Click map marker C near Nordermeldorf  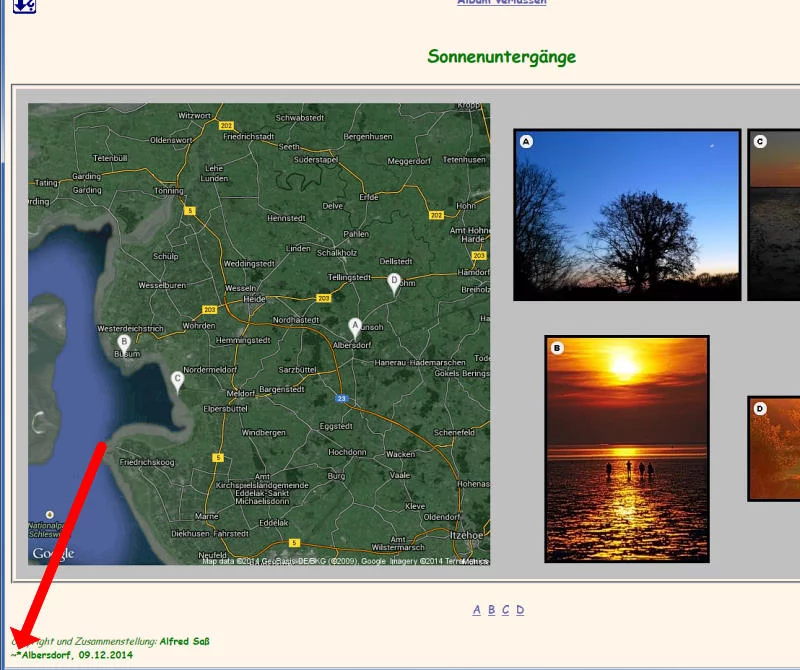pos(177,381)
